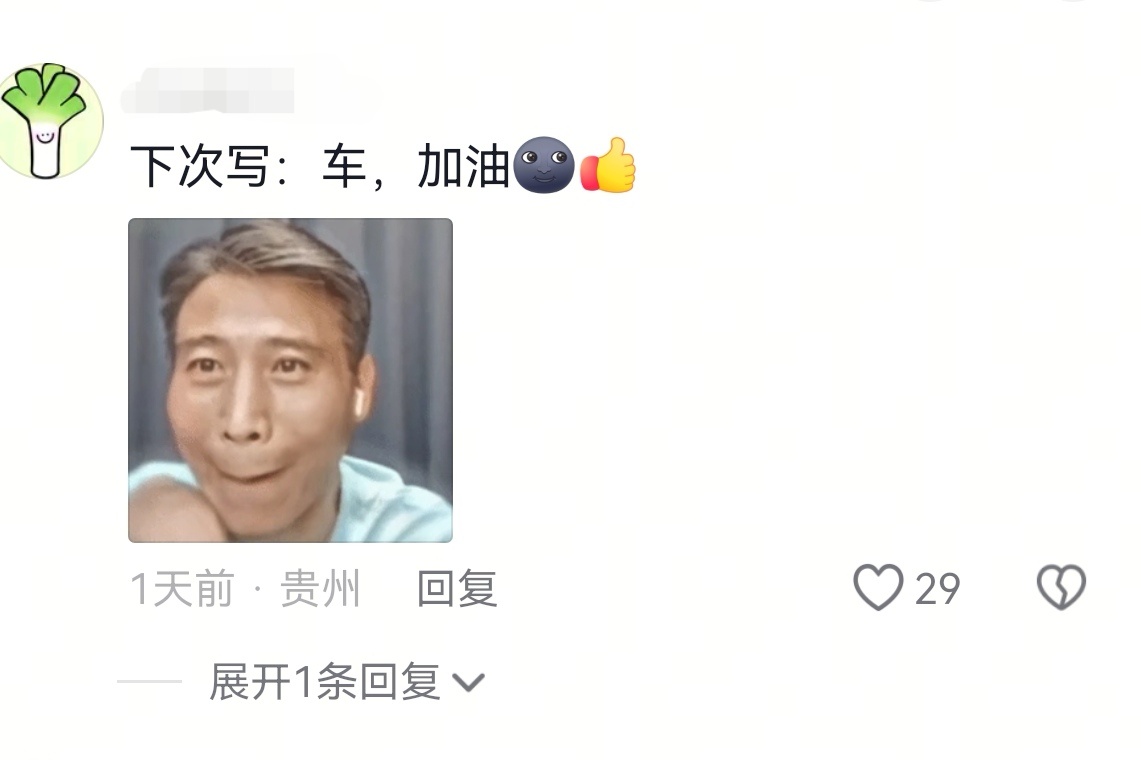Screen dimensions: 1141x760
Task: Open the commenter's cabbage avatar profile
Action: (49, 120)
